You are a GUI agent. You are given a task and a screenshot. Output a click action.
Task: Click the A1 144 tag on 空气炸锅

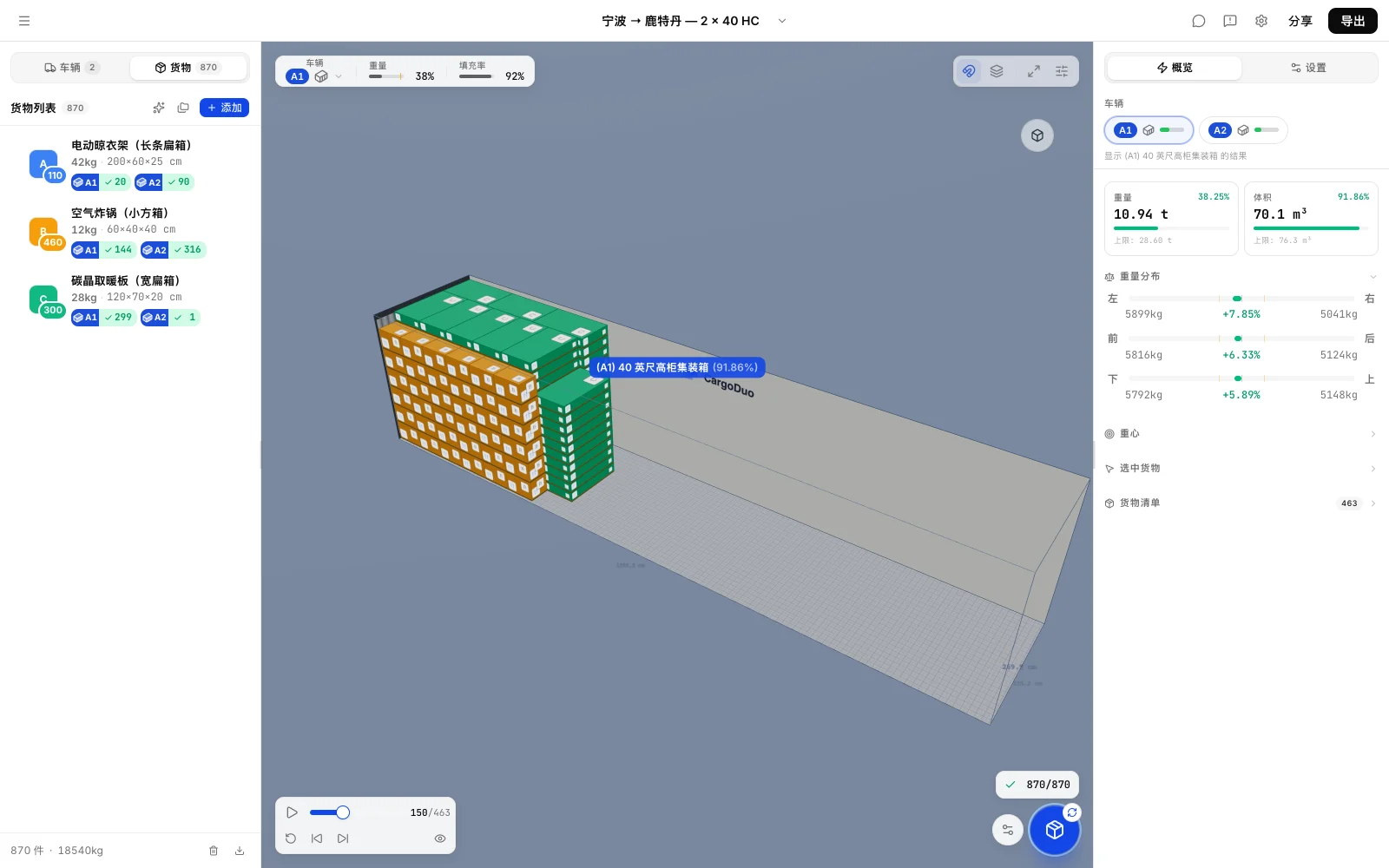pos(103,250)
